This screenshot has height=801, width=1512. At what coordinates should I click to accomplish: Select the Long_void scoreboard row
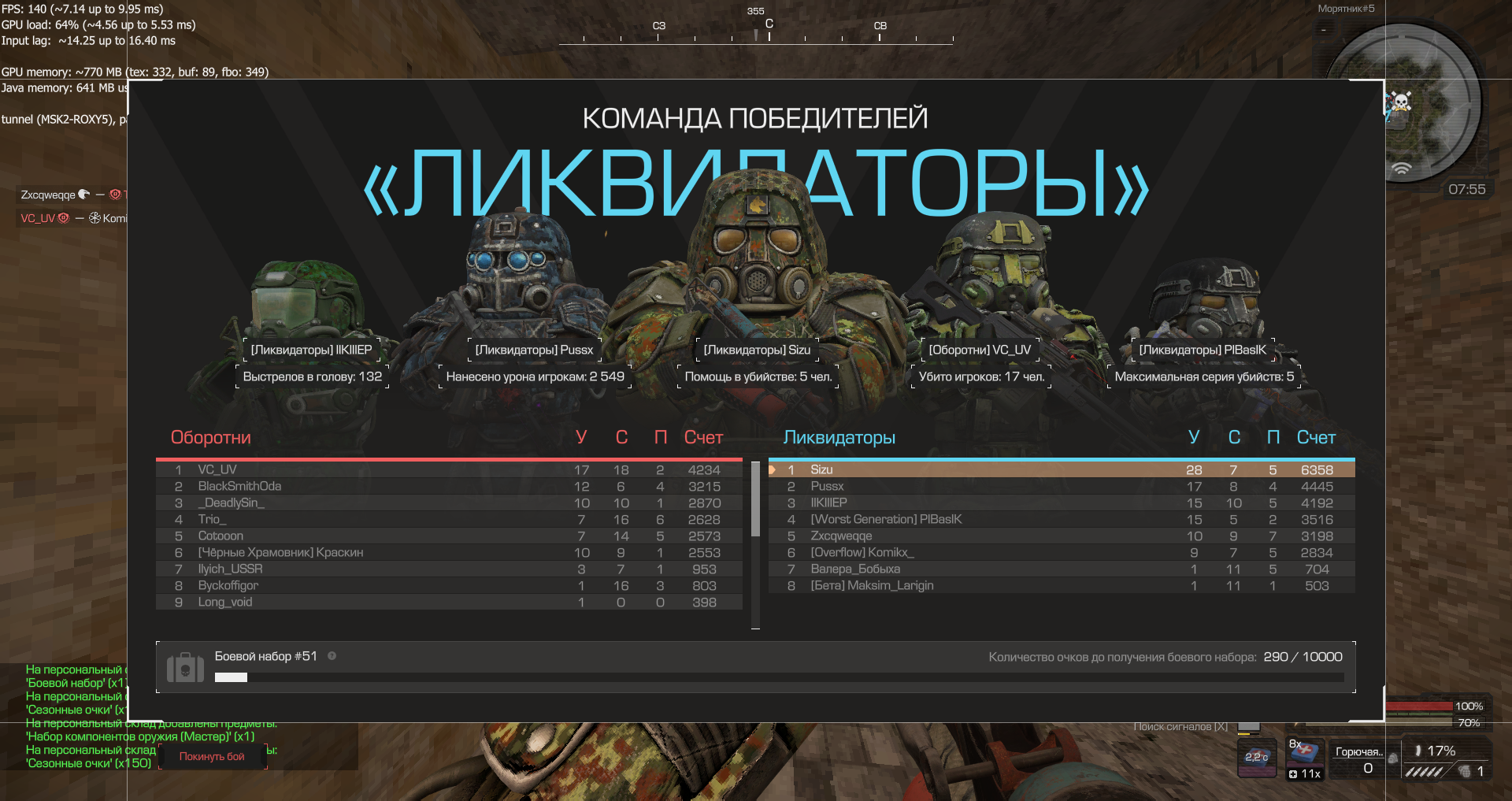coord(449,603)
